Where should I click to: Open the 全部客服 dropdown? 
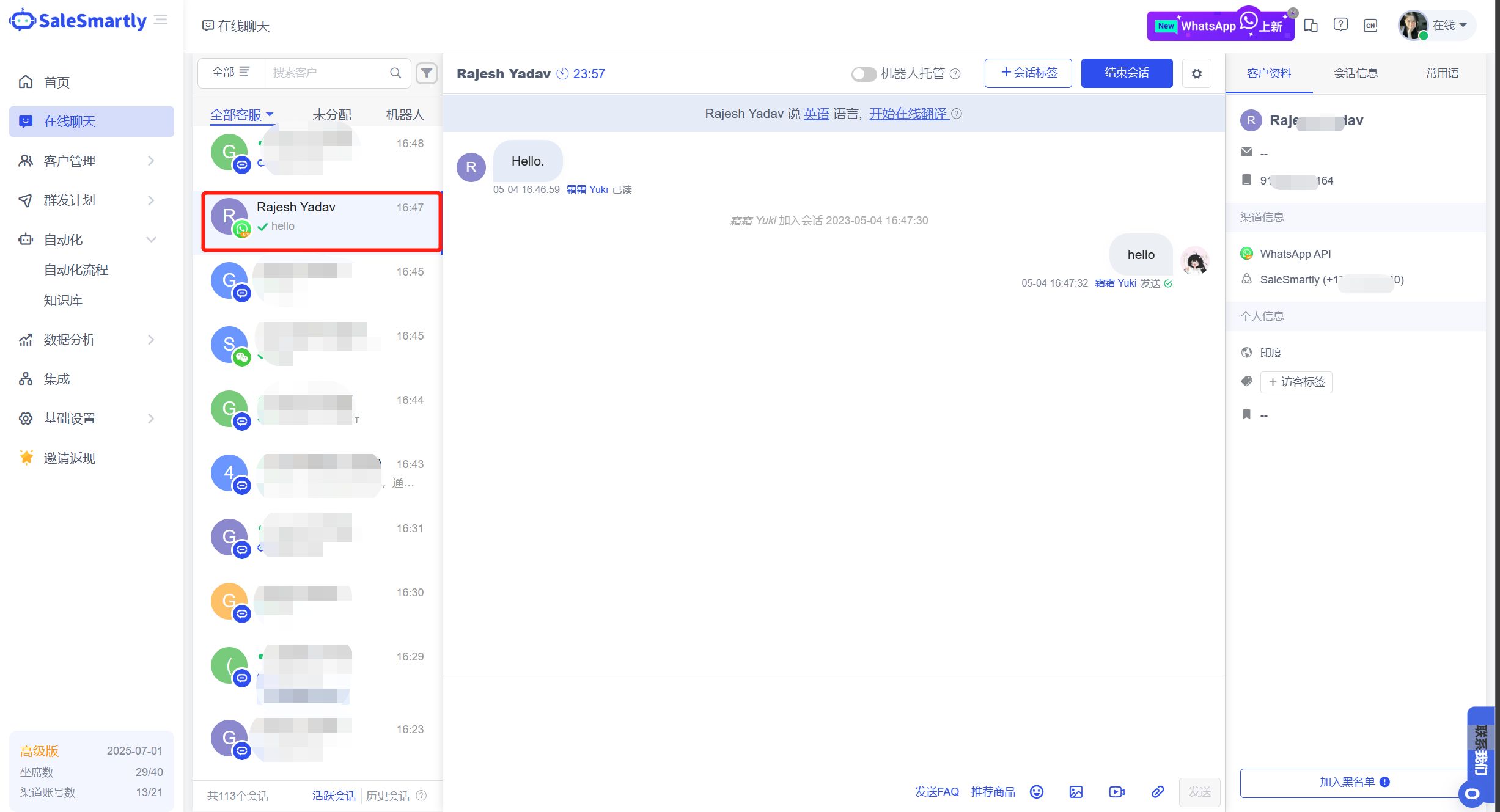pyautogui.click(x=242, y=114)
